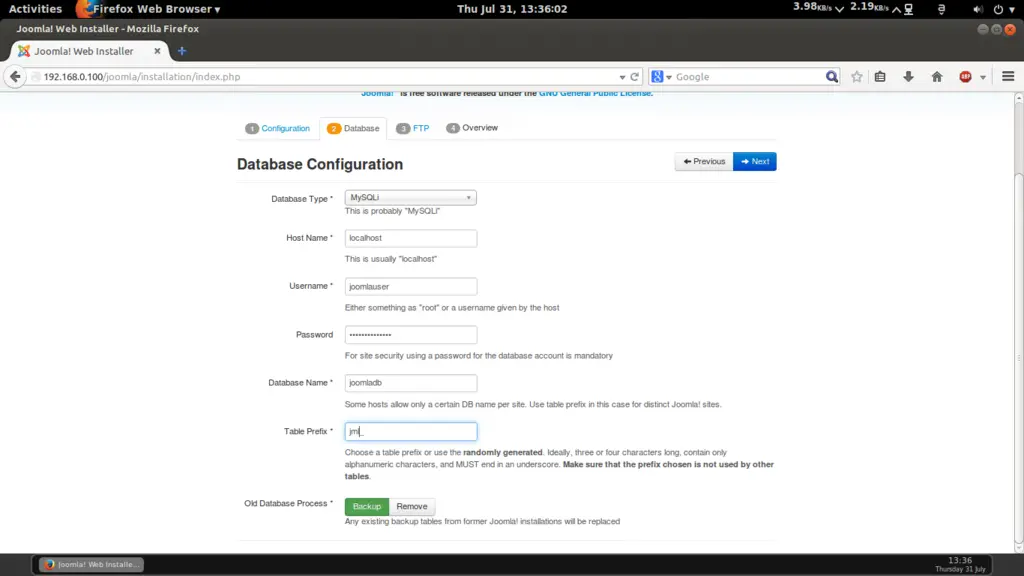Open the Firefox Web Browser app menu
Screen dimensions: 1024x576
tap(148, 9)
